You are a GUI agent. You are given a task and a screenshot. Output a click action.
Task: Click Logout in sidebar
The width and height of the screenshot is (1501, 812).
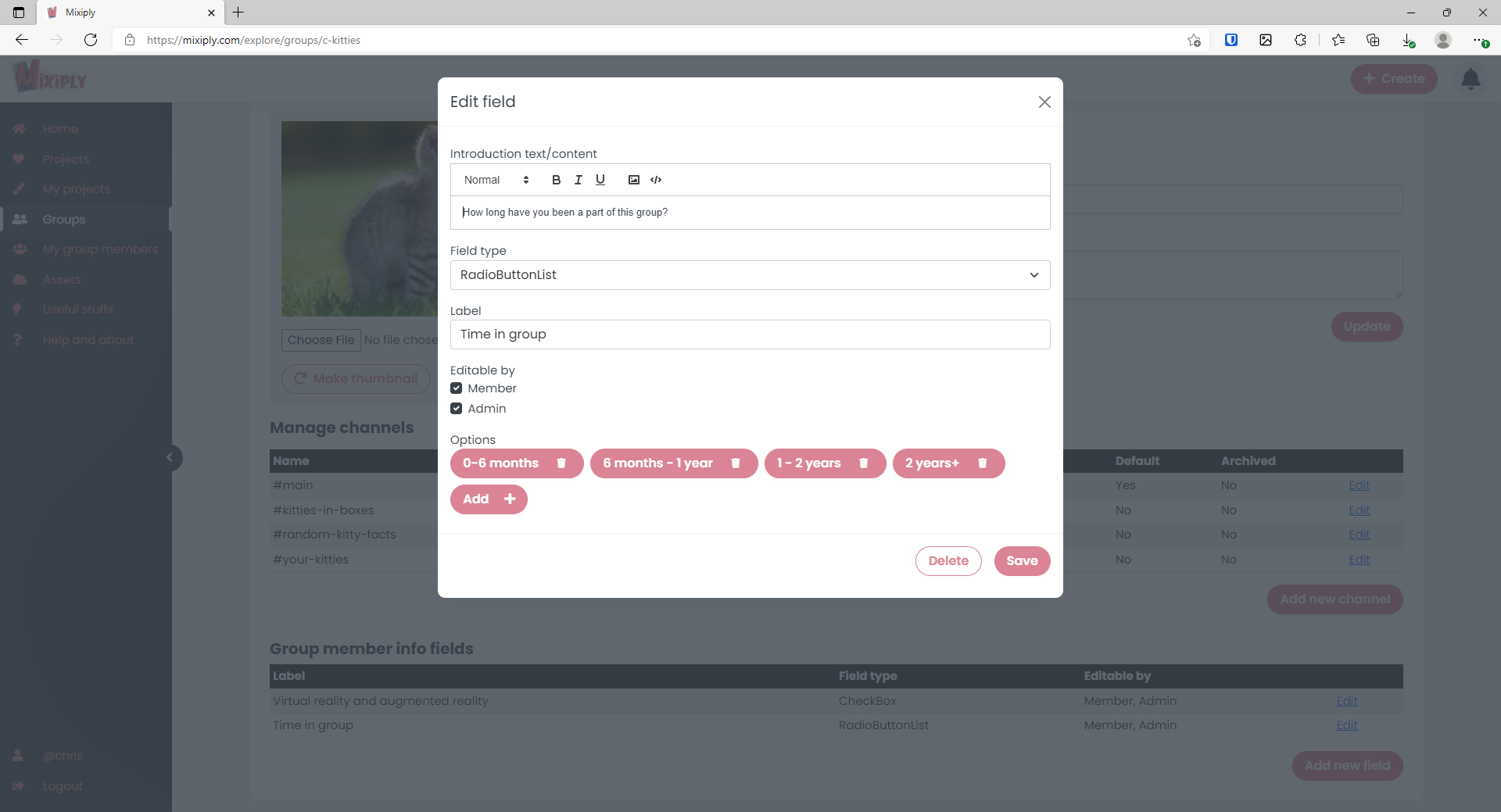[63, 786]
